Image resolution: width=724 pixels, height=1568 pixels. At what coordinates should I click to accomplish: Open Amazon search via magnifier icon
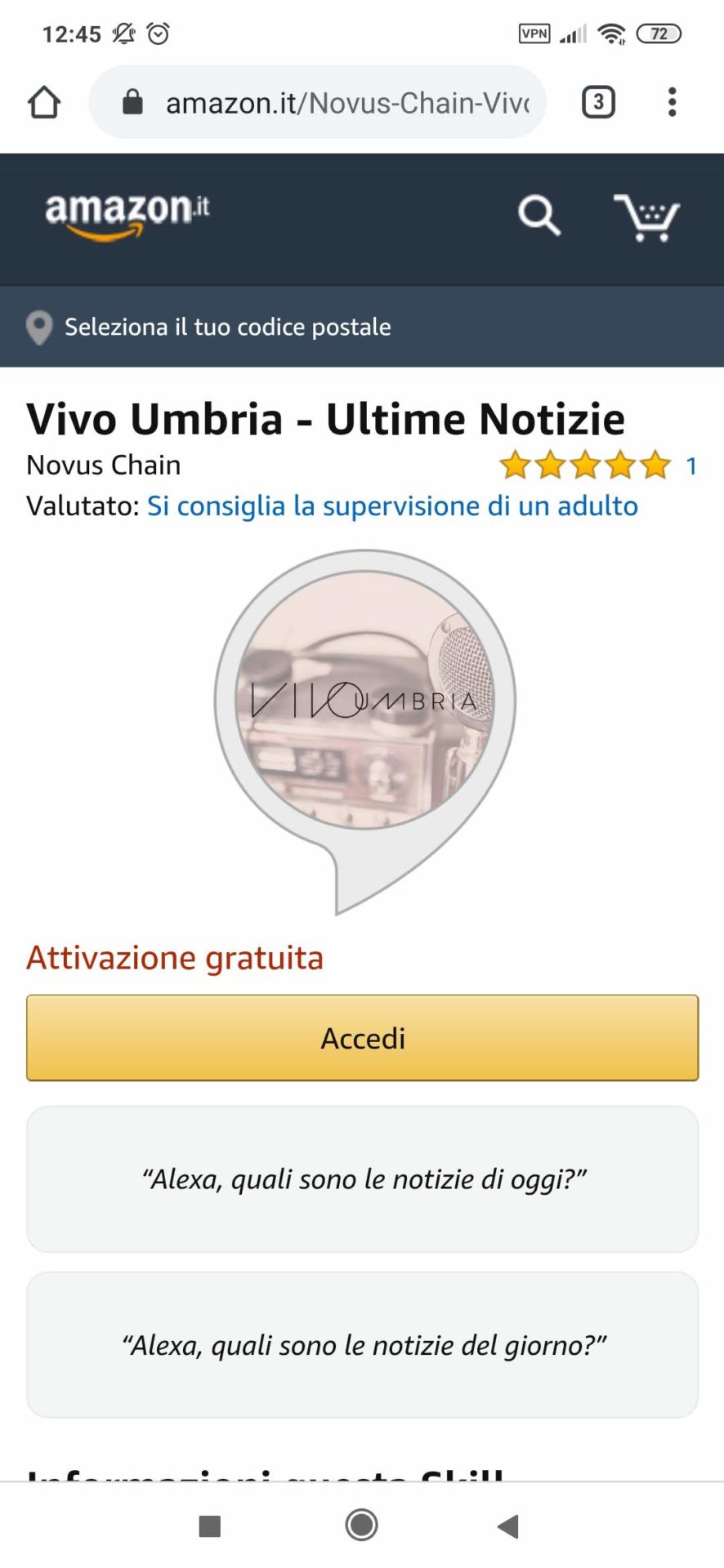pyautogui.click(x=539, y=216)
